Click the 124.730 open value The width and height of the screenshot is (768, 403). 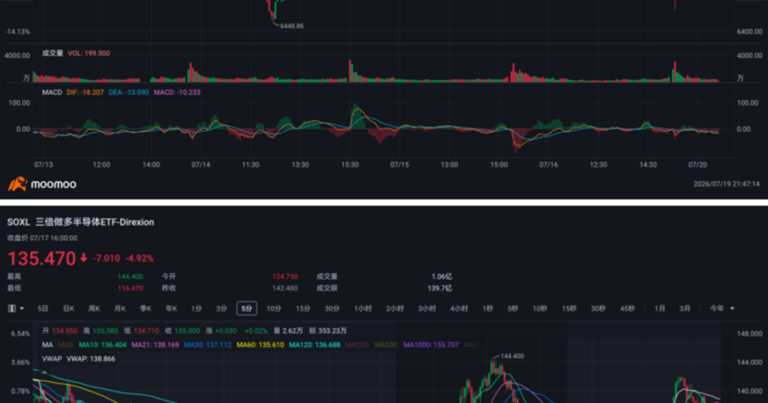(285, 277)
